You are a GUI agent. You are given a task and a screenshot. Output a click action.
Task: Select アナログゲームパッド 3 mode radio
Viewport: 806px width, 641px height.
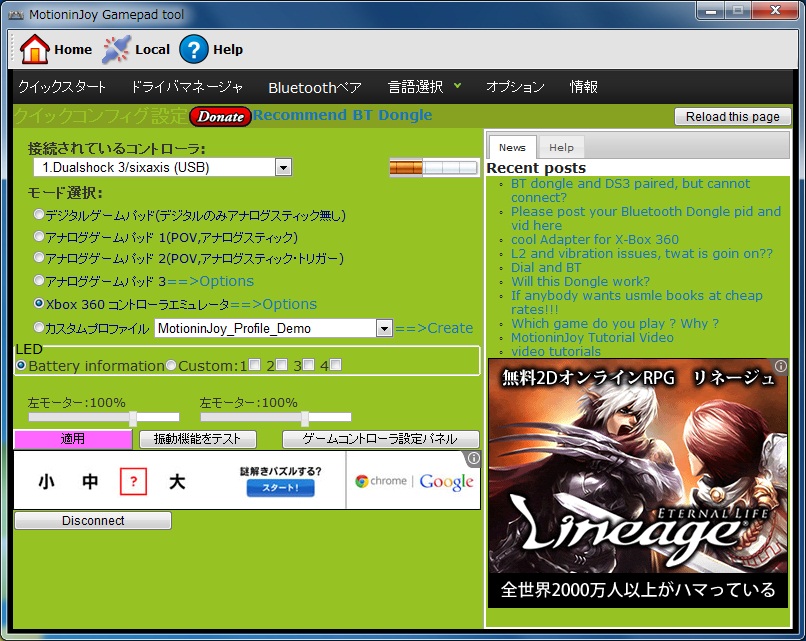tap(39, 280)
